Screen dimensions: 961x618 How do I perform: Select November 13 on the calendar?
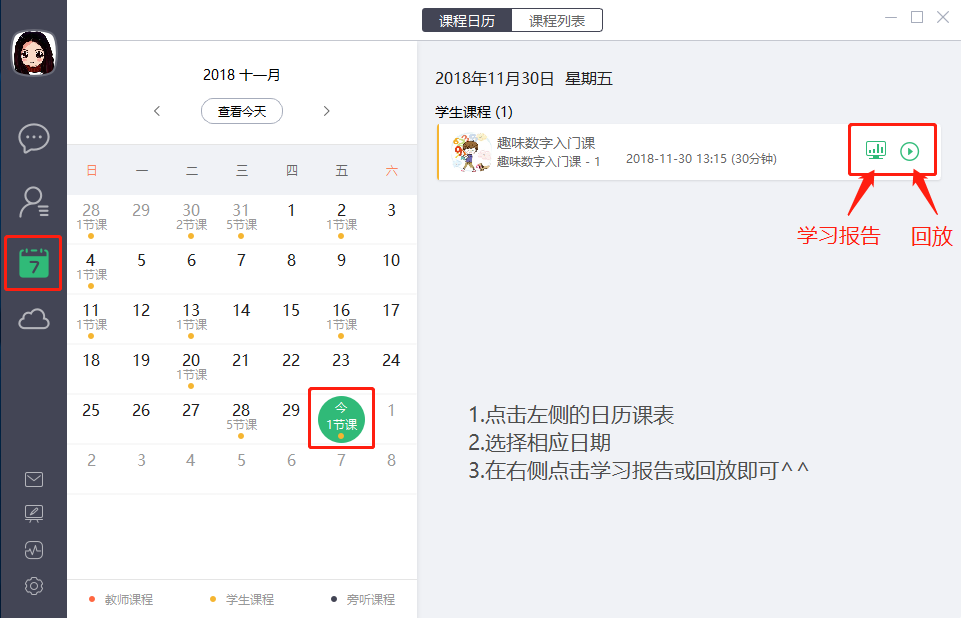tap(191, 319)
